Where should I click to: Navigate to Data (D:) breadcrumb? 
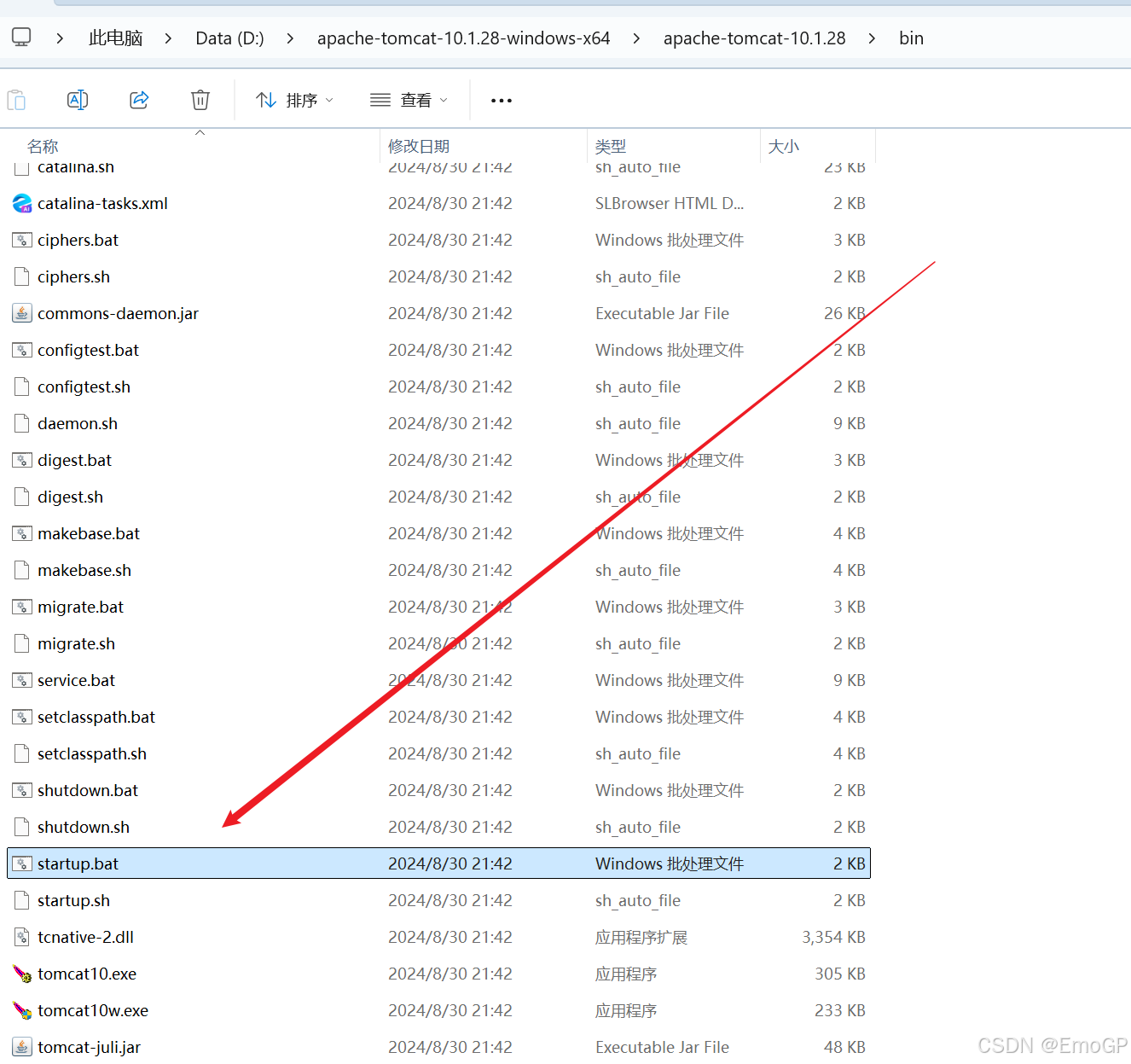[229, 38]
